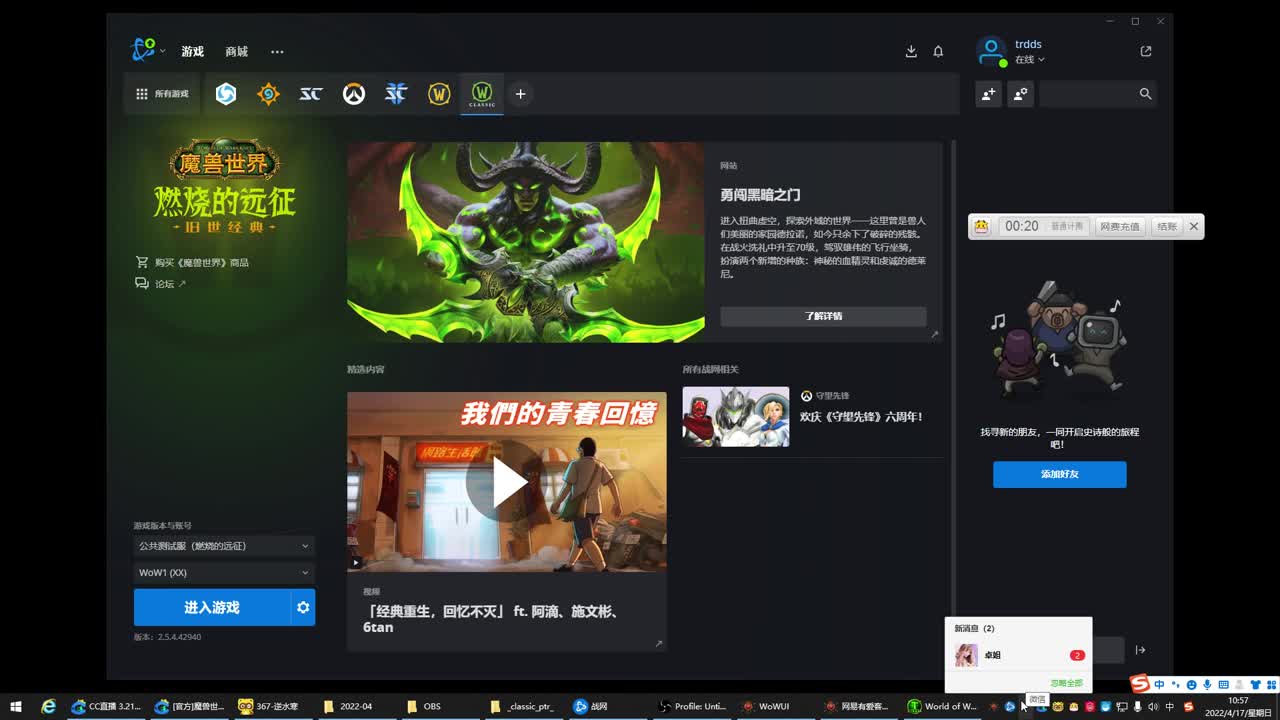Select the StarCraft Remastered icon

[311, 94]
